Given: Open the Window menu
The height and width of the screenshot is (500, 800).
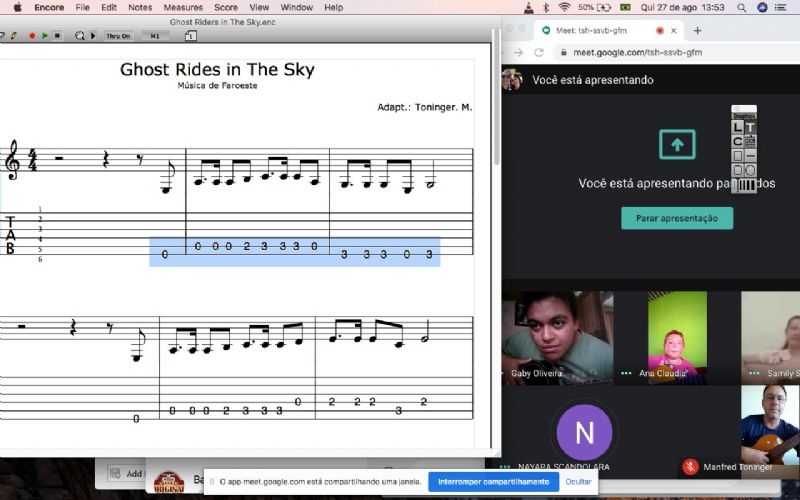Looking at the screenshot, I should pos(296,7).
